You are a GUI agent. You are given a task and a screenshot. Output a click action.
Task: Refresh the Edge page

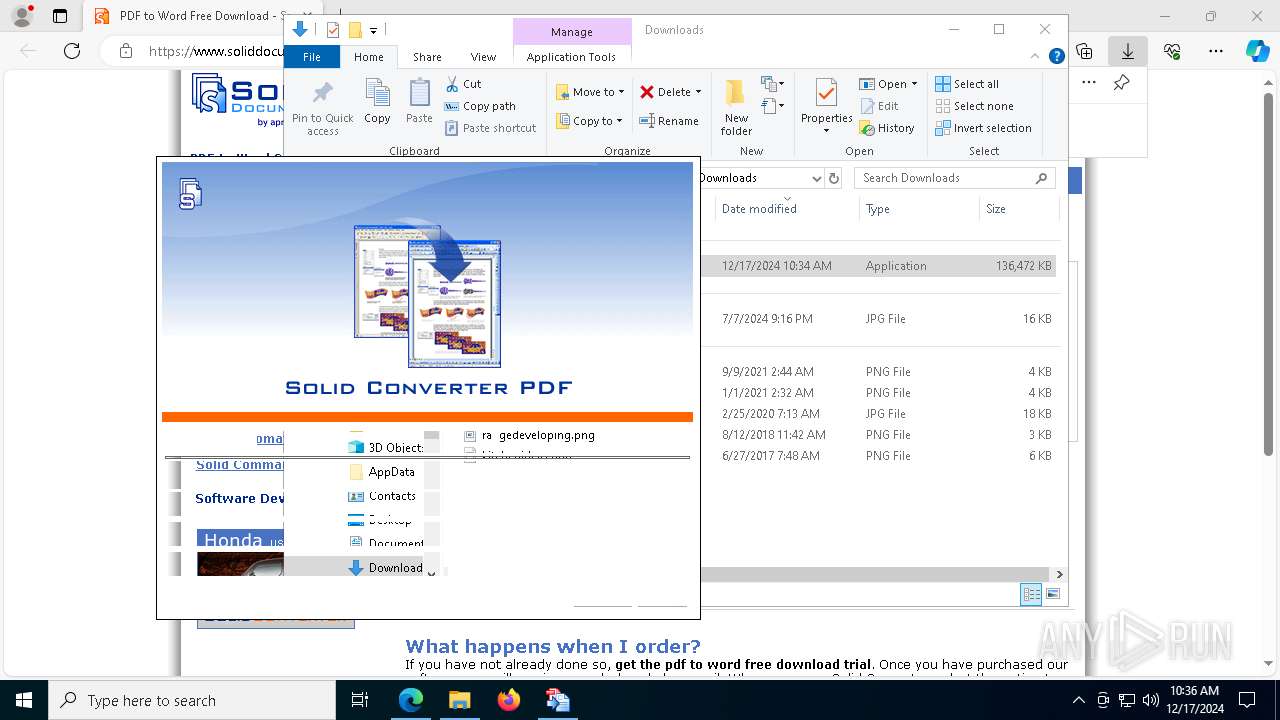[72, 50]
